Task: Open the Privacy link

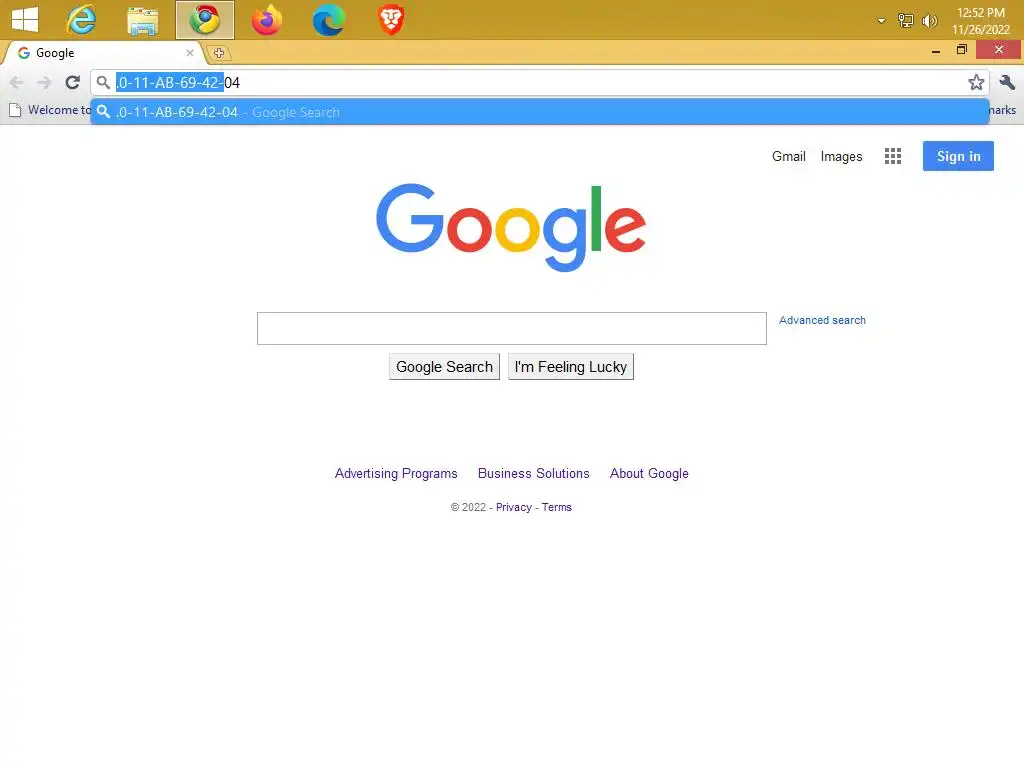Action: [513, 507]
